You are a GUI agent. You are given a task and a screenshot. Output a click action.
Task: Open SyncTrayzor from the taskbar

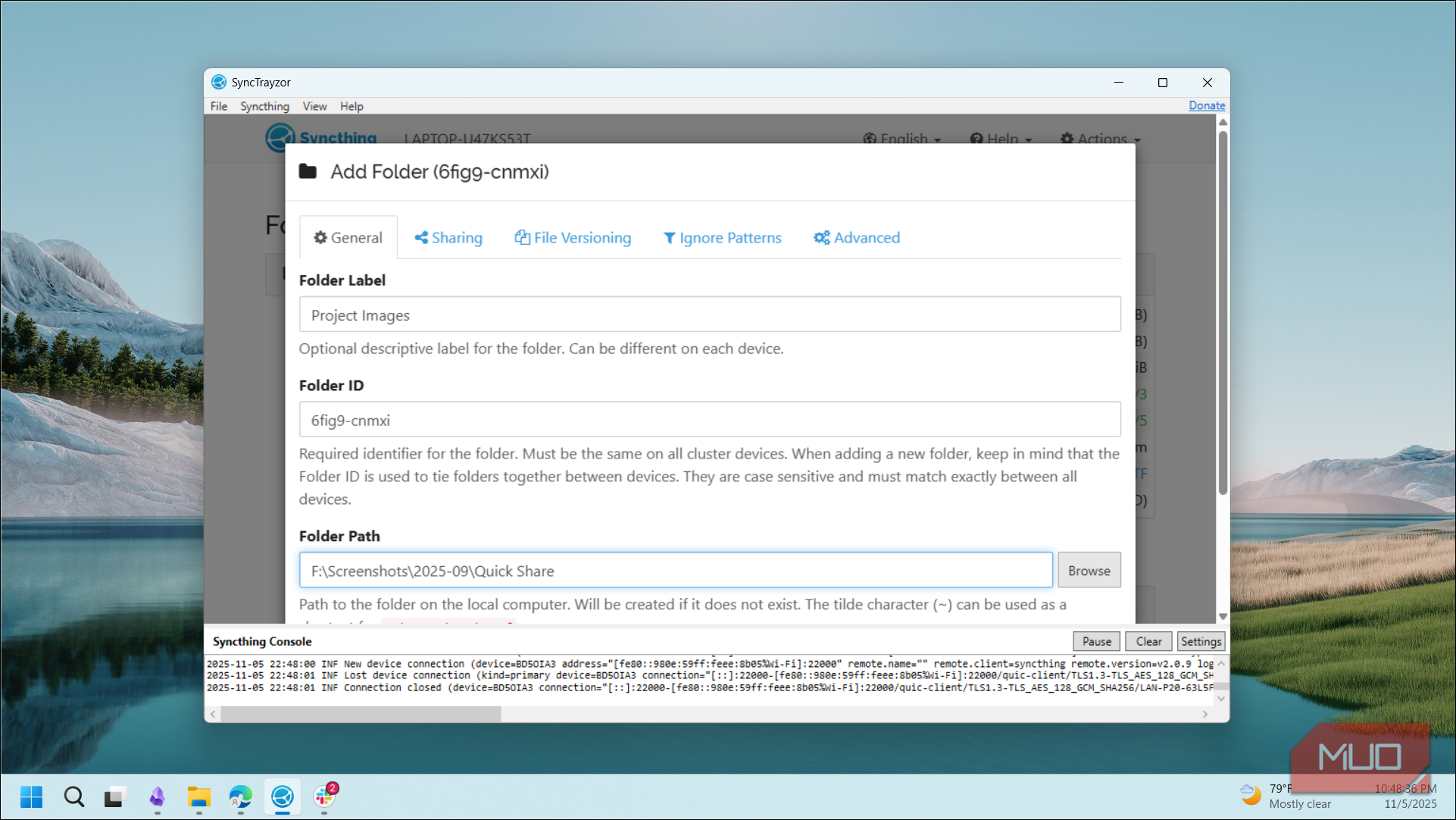[283, 797]
